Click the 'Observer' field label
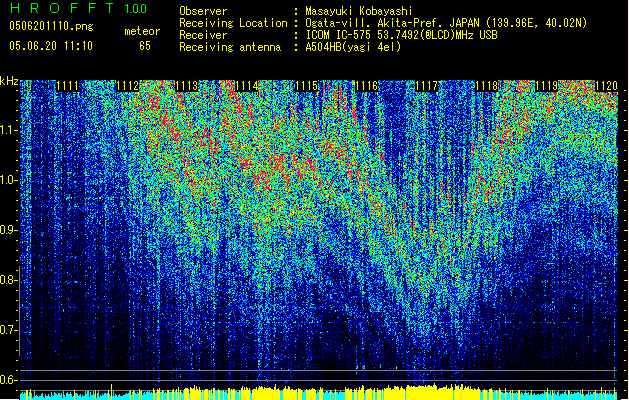Screen dimensions: 629x400 click(203, 11)
